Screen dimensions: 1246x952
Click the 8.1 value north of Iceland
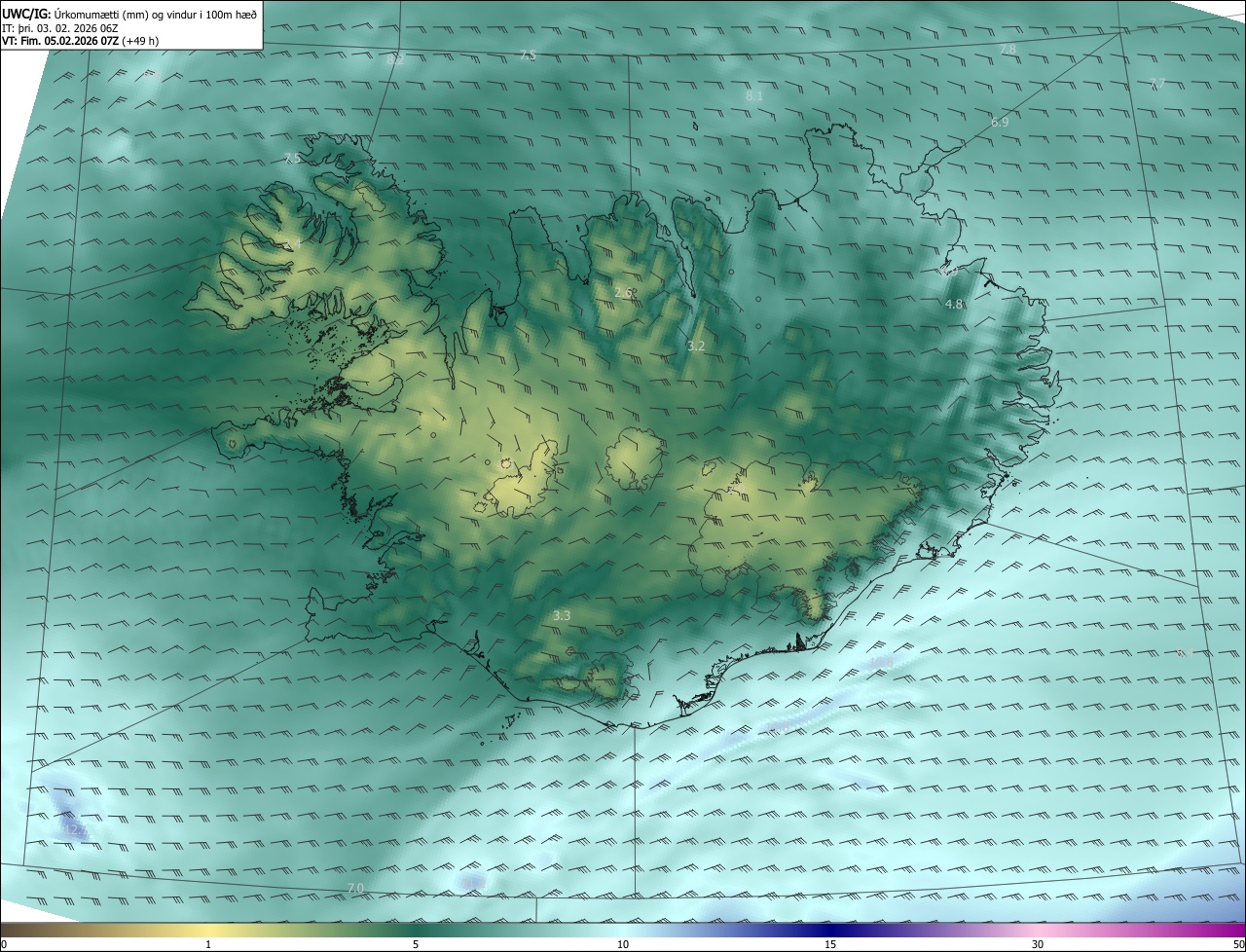coord(754,95)
